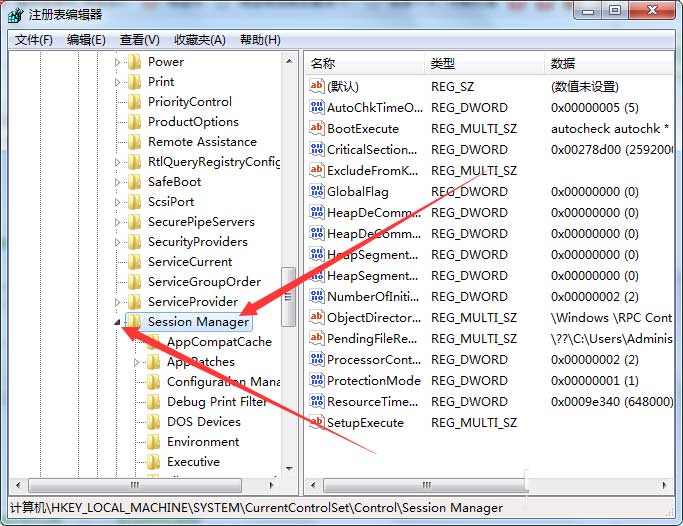The width and height of the screenshot is (683, 526).
Task: Click the PriorityControl folder icon
Action: (x=135, y=102)
